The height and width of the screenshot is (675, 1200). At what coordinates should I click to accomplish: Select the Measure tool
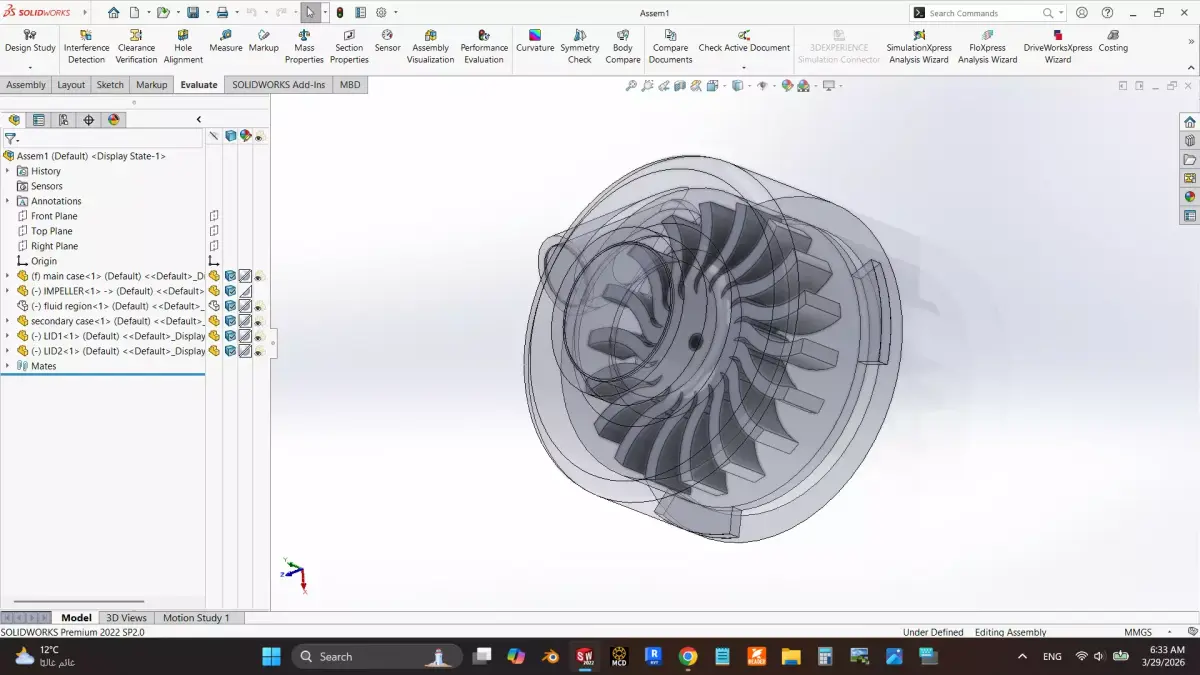click(226, 41)
